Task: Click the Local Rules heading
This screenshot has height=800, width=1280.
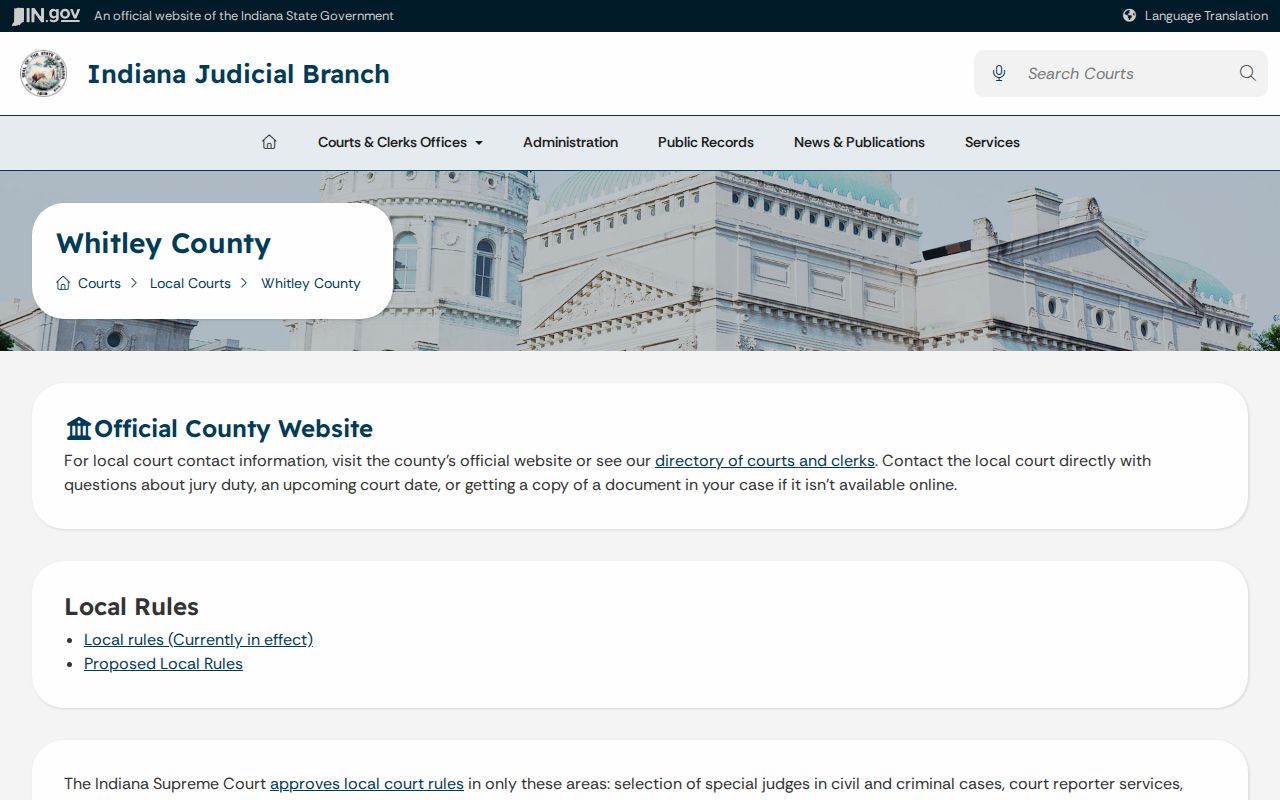Action: [131, 607]
